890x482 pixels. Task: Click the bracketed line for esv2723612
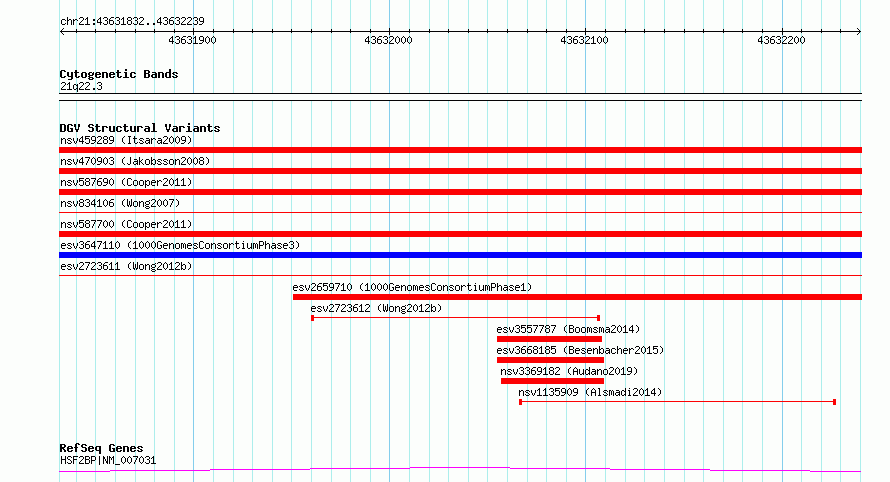(x=455, y=318)
